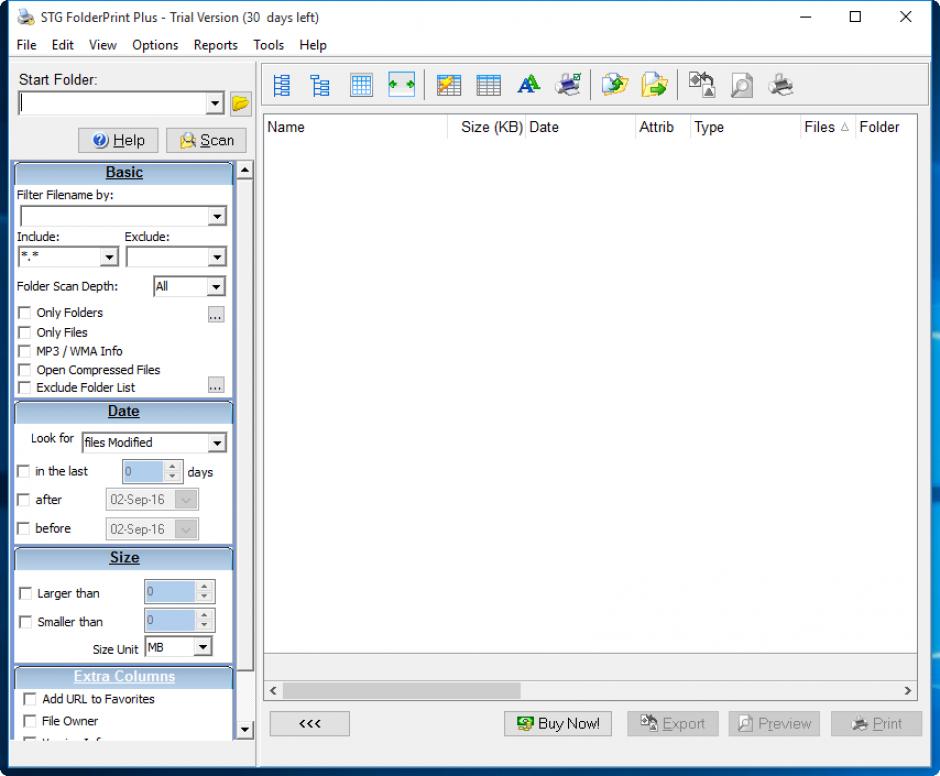Screen dimensions: 940x776
Task: Click the export shapes icon in toolbar
Action: [701, 85]
